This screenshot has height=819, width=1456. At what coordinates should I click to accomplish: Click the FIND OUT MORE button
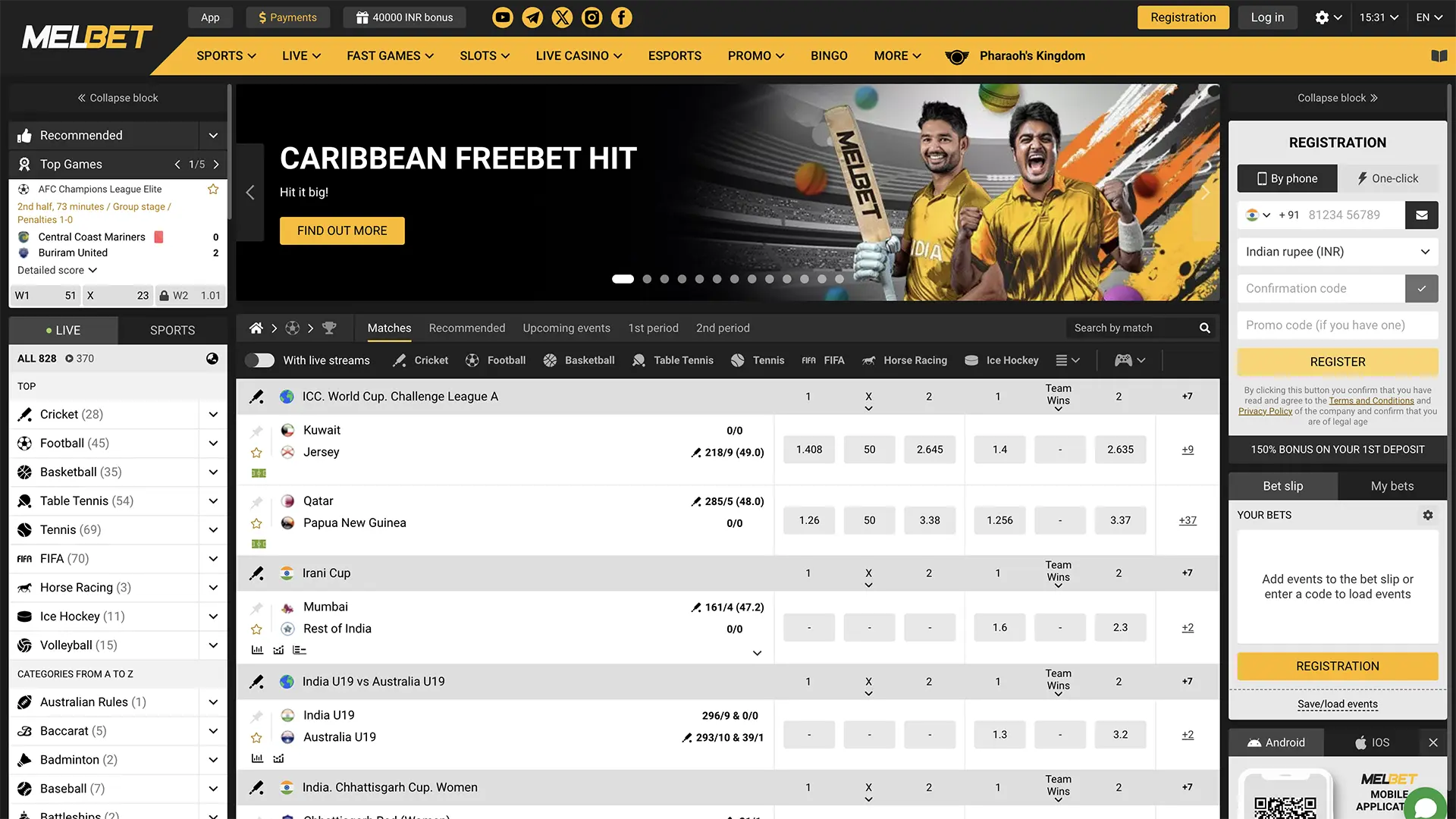(342, 230)
